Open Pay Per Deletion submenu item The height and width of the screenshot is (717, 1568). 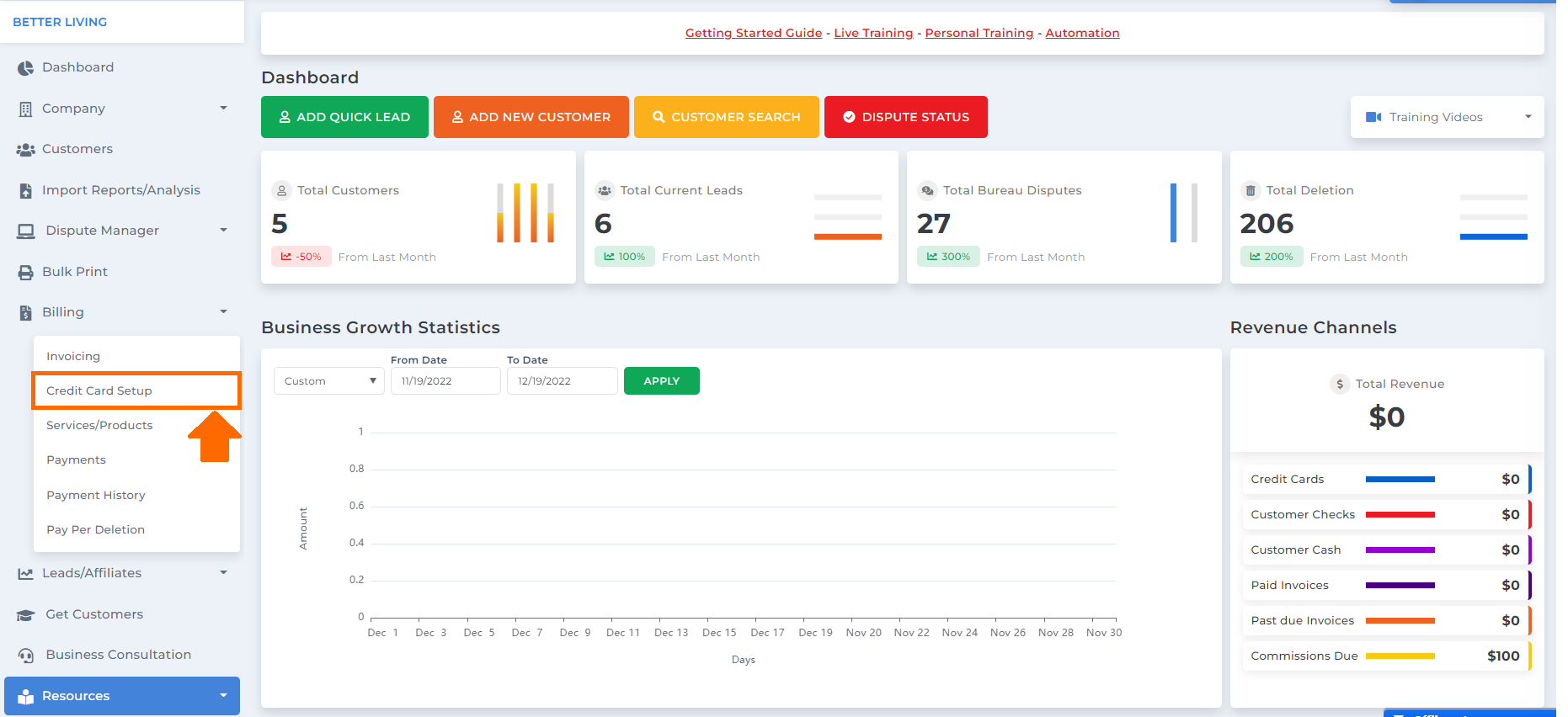(95, 530)
